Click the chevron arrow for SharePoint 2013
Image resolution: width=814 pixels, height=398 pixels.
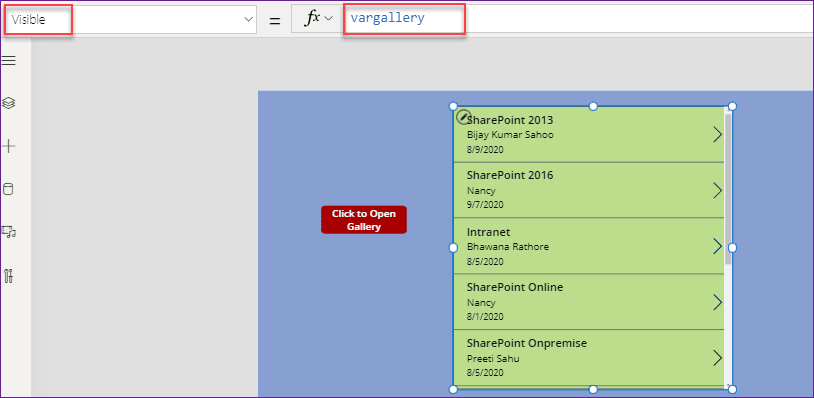717,134
